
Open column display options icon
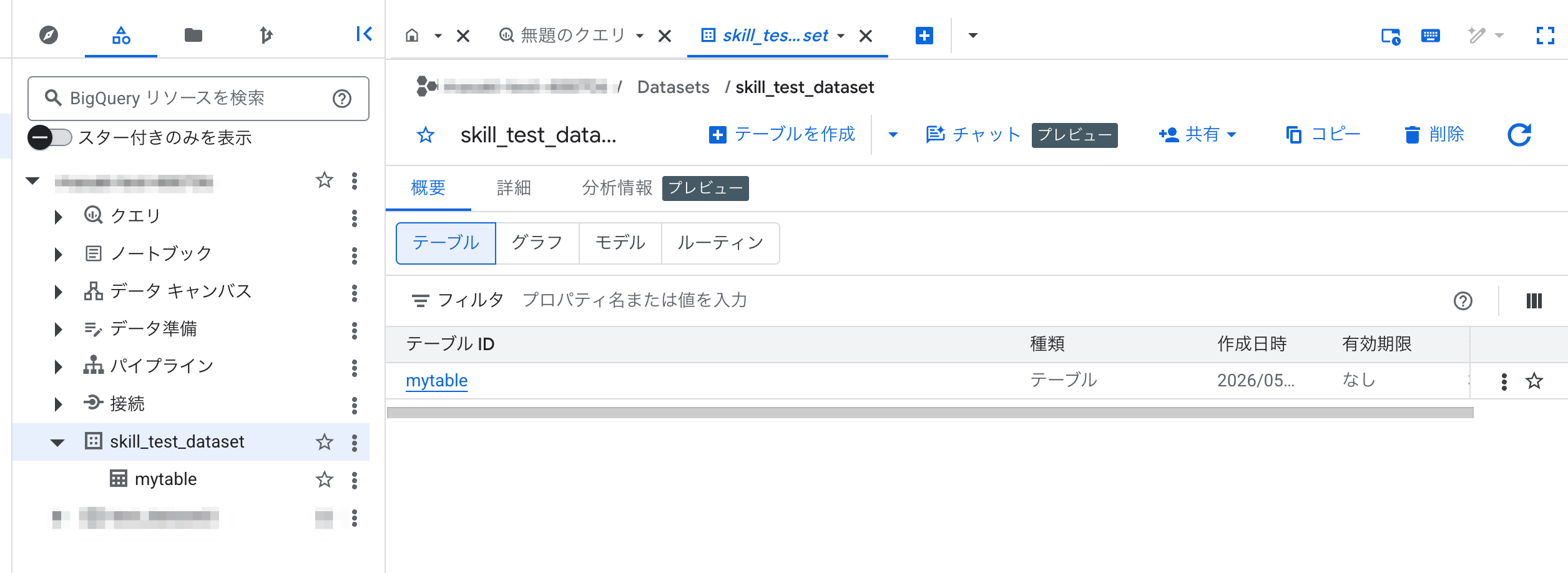click(x=1534, y=301)
